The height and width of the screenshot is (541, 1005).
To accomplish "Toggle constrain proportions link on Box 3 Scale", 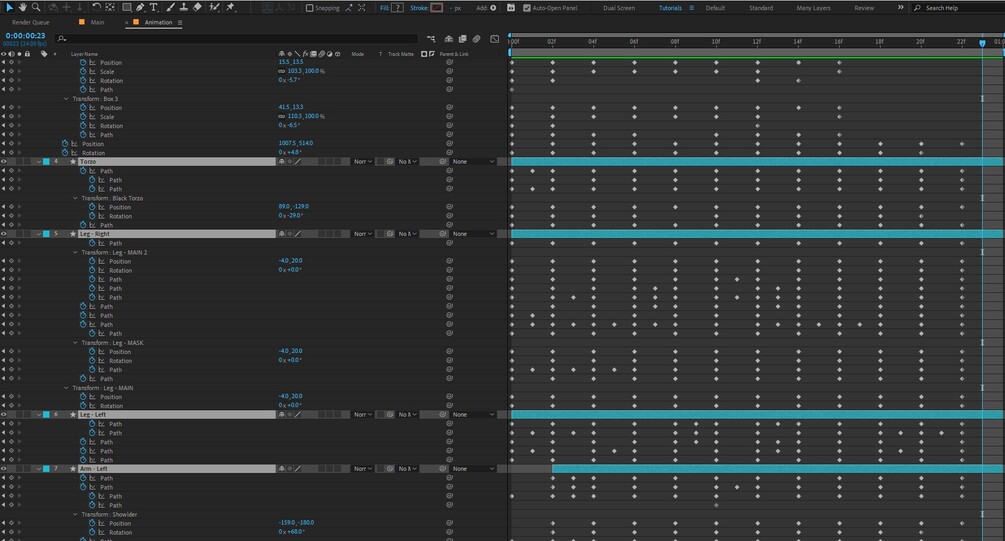I will [281, 117].
